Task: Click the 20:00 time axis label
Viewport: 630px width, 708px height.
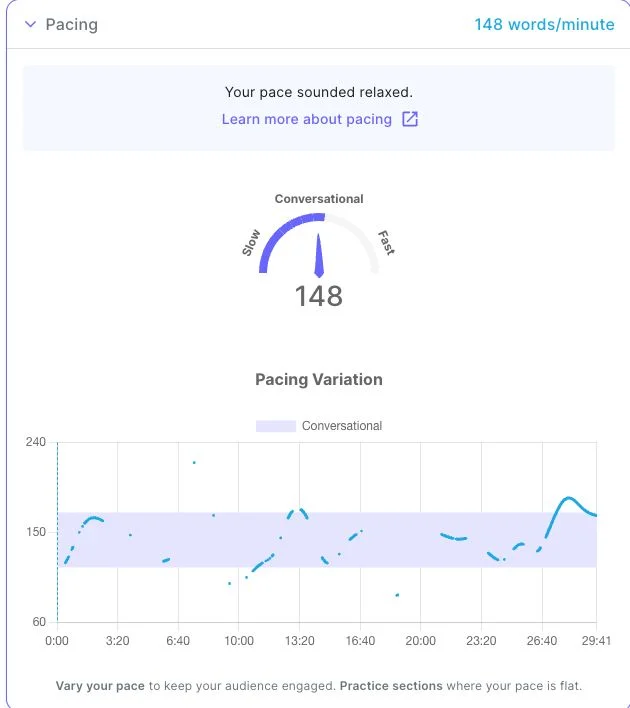Action: click(420, 641)
